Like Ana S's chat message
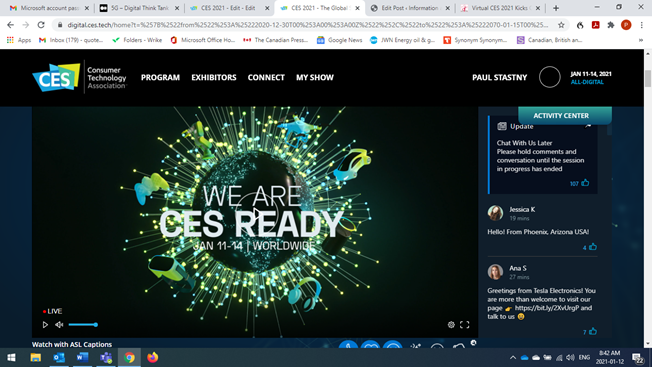652x367 pixels. coord(593,331)
